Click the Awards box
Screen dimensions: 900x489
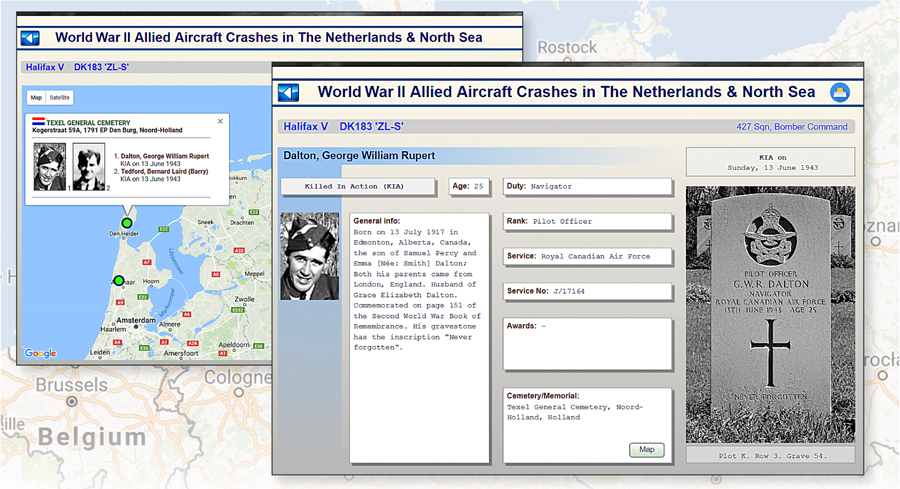[587, 344]
